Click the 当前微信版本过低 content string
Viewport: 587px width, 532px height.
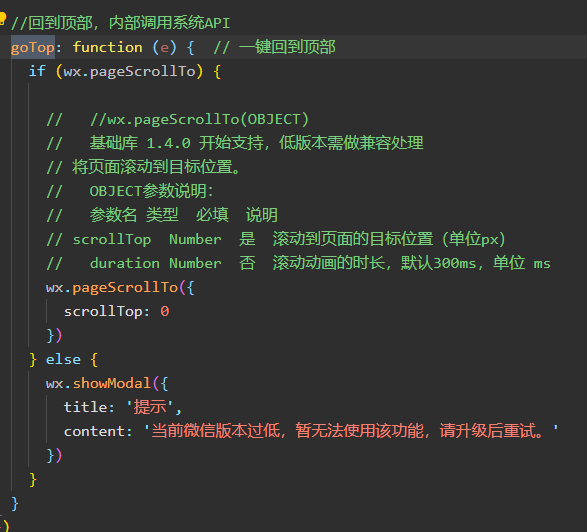point(351,431)
